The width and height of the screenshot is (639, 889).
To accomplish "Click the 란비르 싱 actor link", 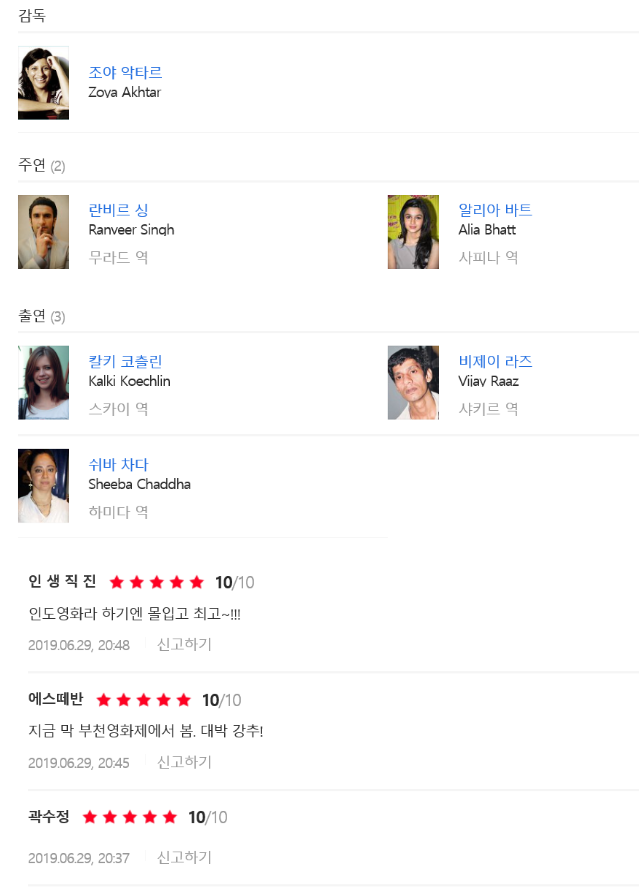I will pyautogui.click(x=118, y=209).
